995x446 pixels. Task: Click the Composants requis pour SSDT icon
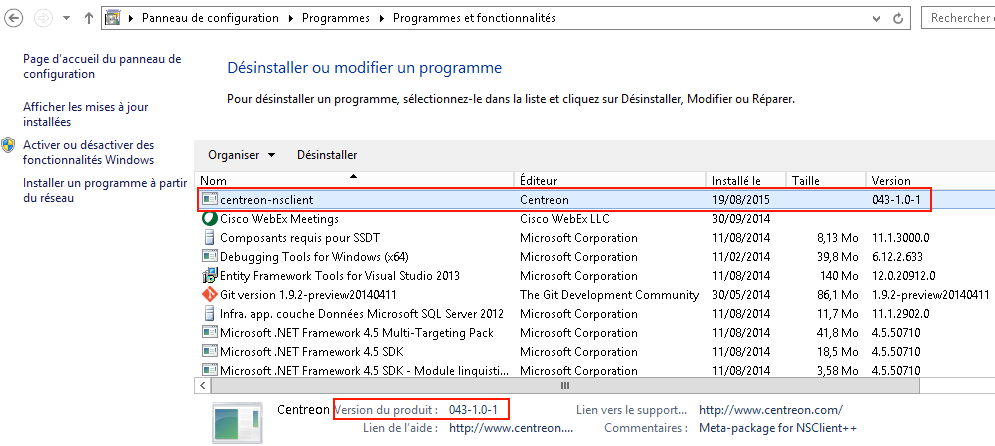209,237
